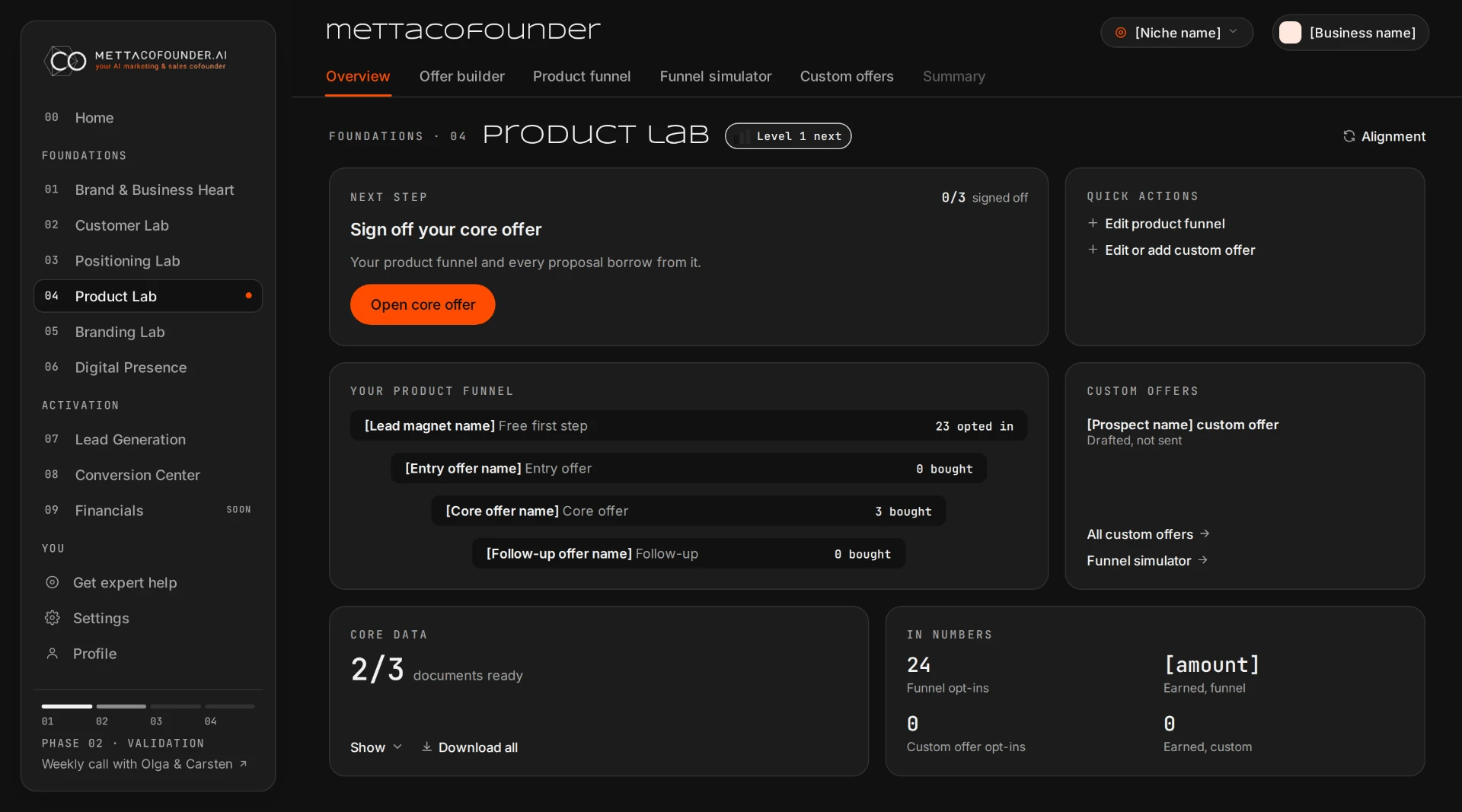This screenshot has width=1462, height=812.
Task: Click the Follow-up offer name funnel row
Action: click(688, 554)
